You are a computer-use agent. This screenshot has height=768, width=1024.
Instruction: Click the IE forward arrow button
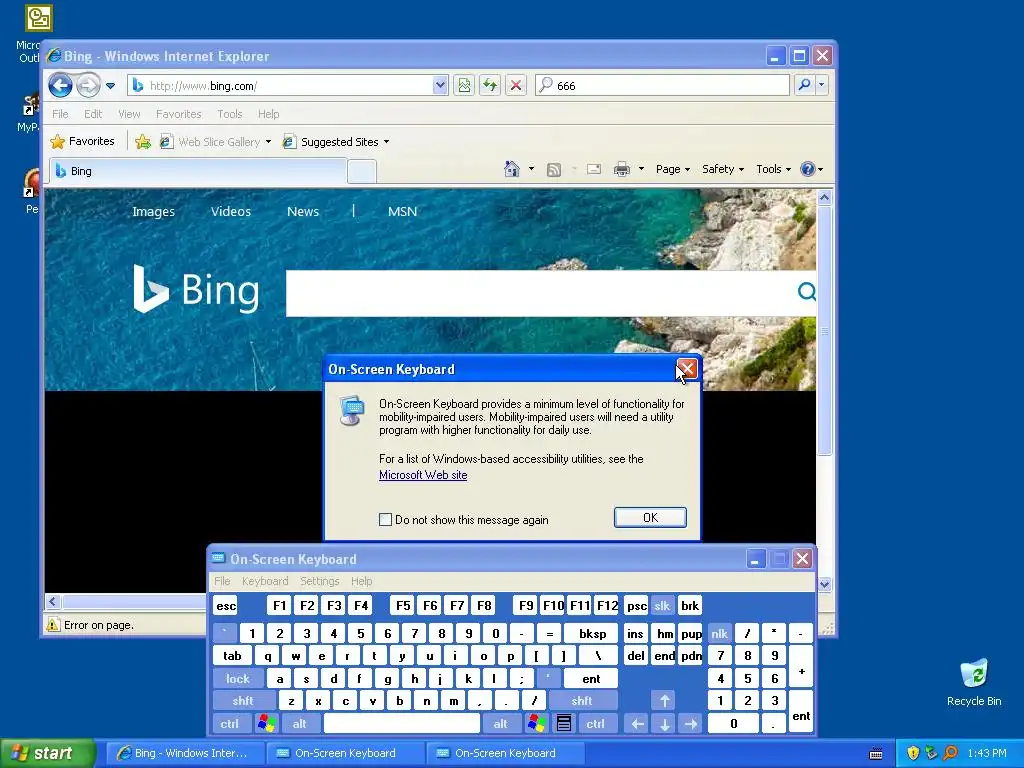click(x=88, y=85)
